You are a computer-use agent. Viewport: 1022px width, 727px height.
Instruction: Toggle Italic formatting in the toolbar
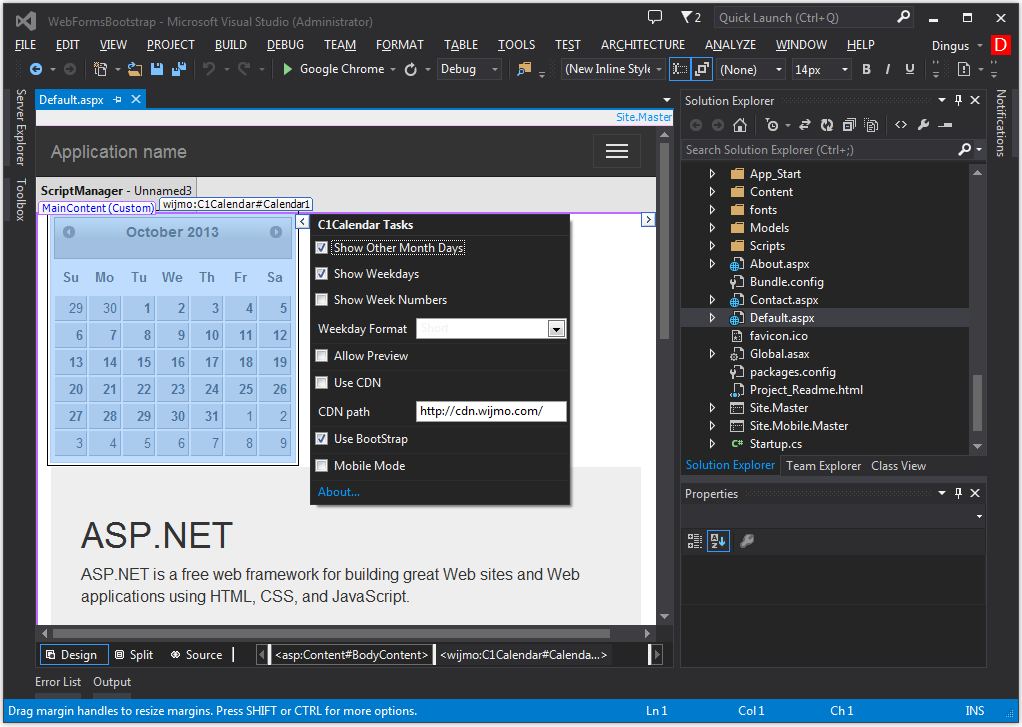(x=888, y=69)
